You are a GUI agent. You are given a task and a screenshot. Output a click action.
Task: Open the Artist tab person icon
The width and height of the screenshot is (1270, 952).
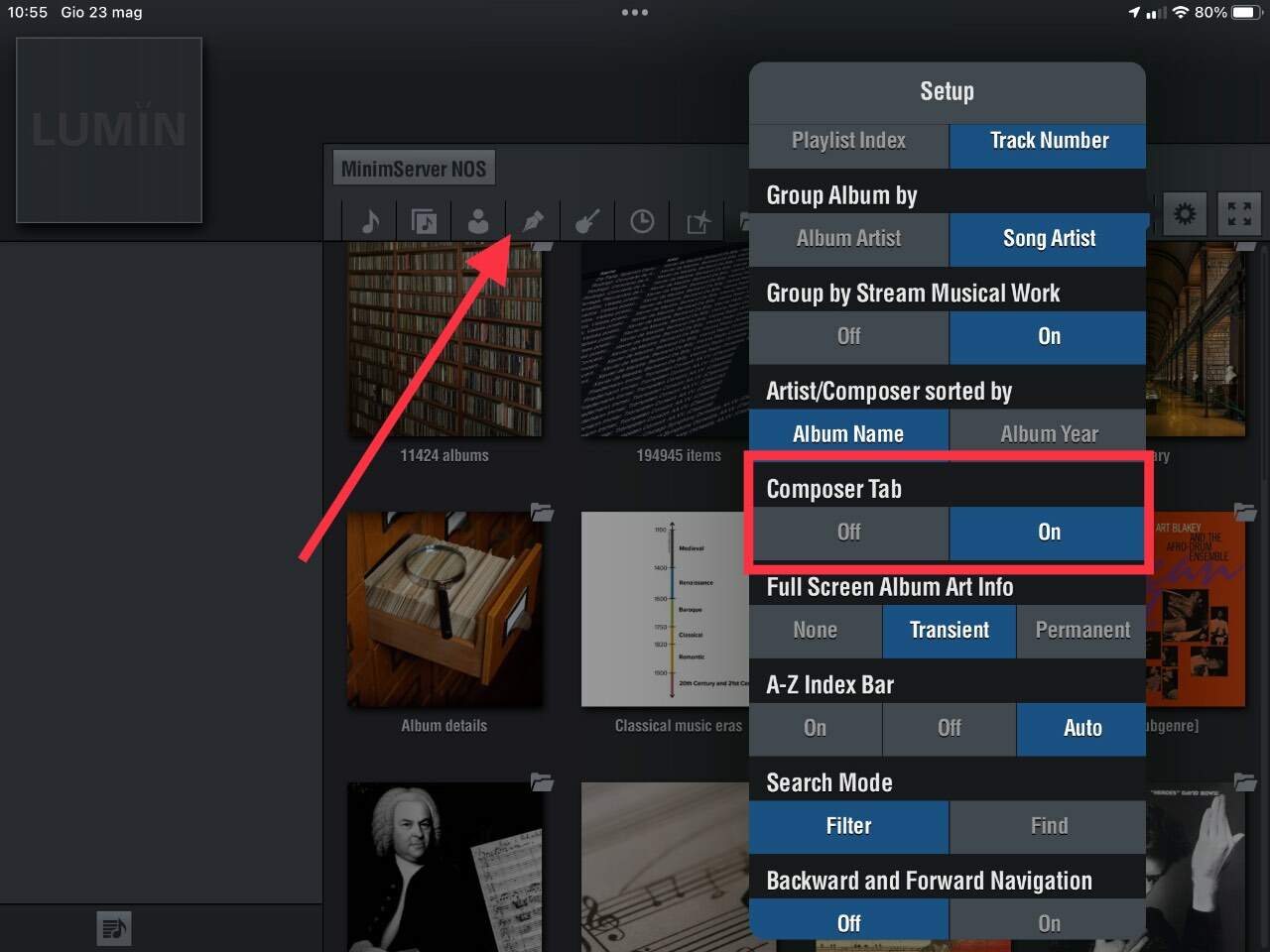tap(478, 220)
